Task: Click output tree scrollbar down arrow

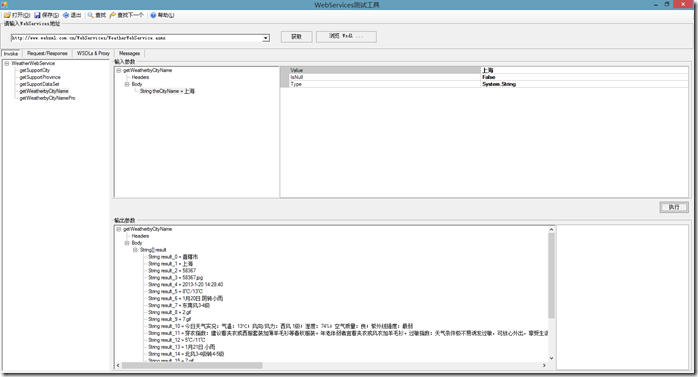Action: point(552,358)
